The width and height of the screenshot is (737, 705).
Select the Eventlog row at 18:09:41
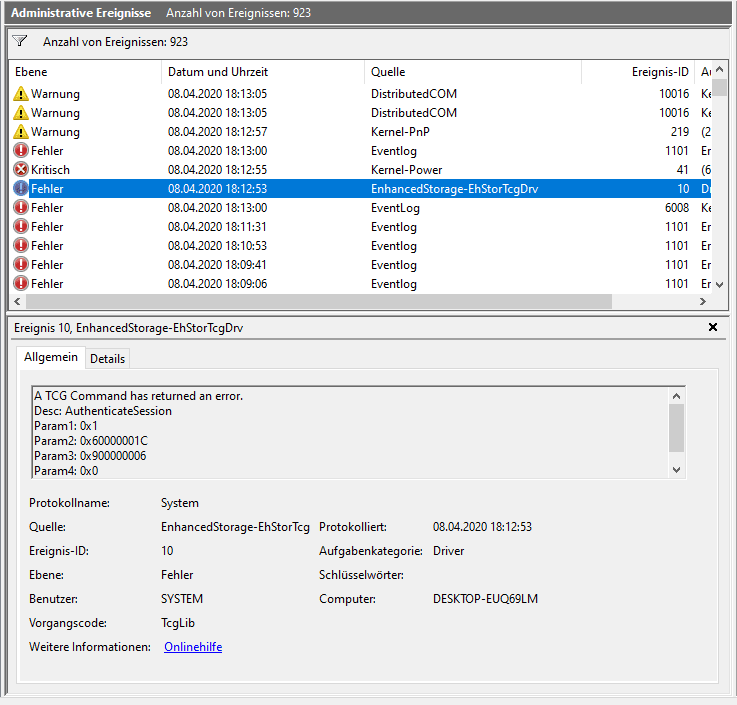click(361, 265)
